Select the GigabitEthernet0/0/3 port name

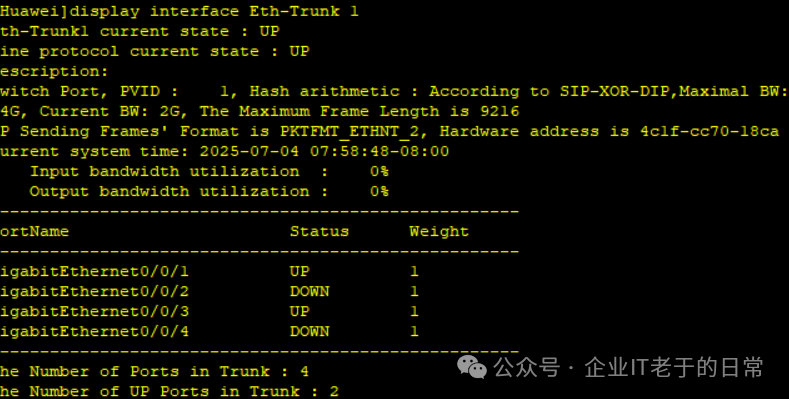click(94, 311)
